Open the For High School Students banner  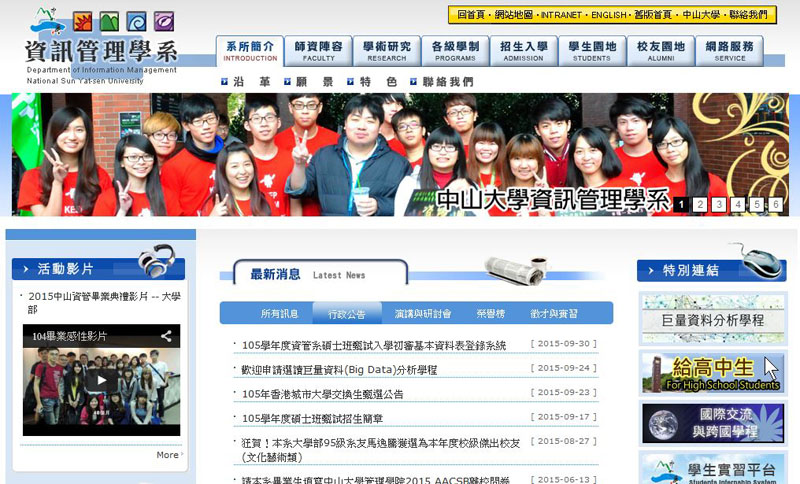(x=698, y=373)
